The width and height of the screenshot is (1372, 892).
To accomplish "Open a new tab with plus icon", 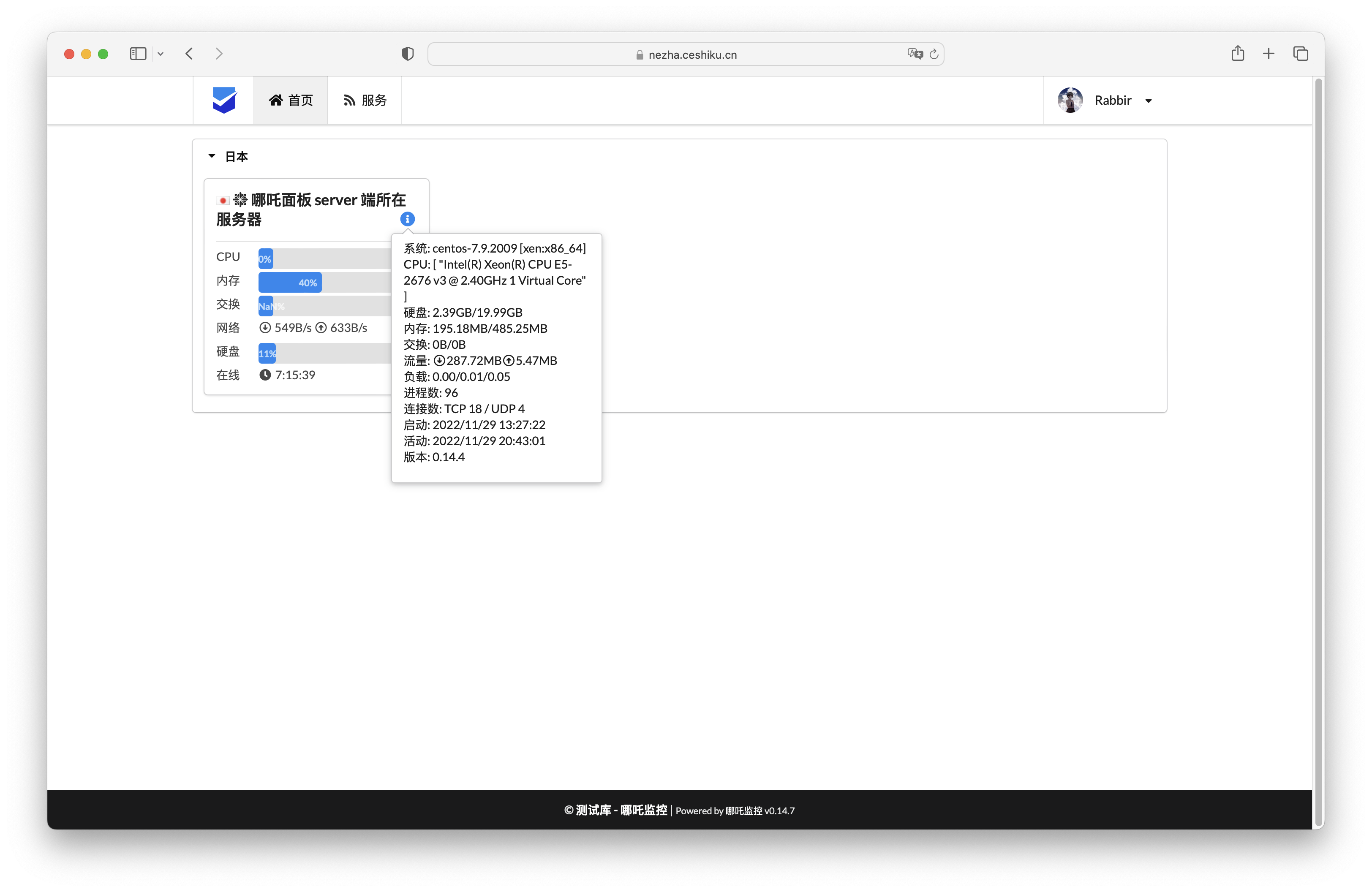I will point(1268,54).
